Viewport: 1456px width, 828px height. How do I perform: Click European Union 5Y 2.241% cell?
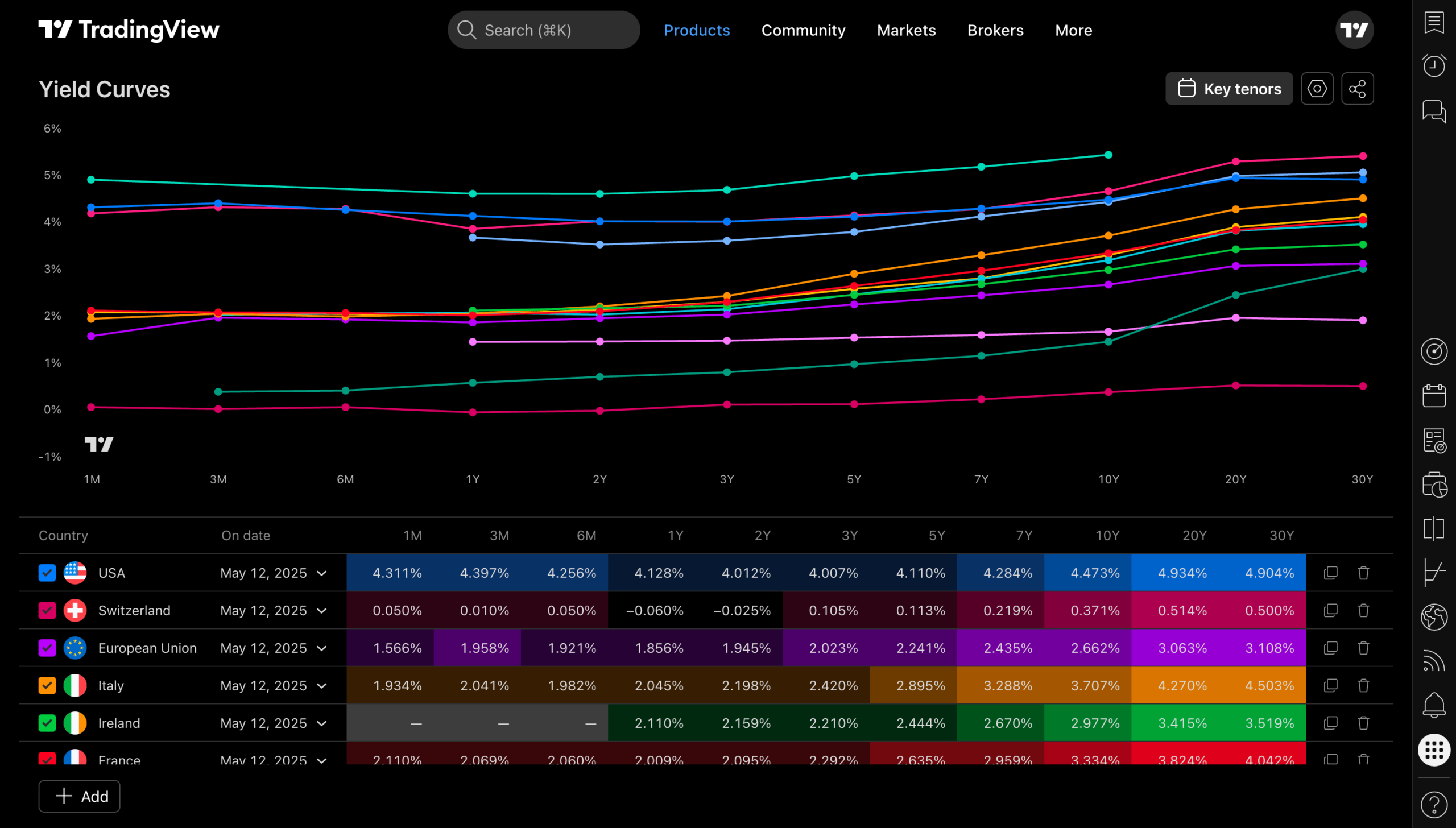913,648
